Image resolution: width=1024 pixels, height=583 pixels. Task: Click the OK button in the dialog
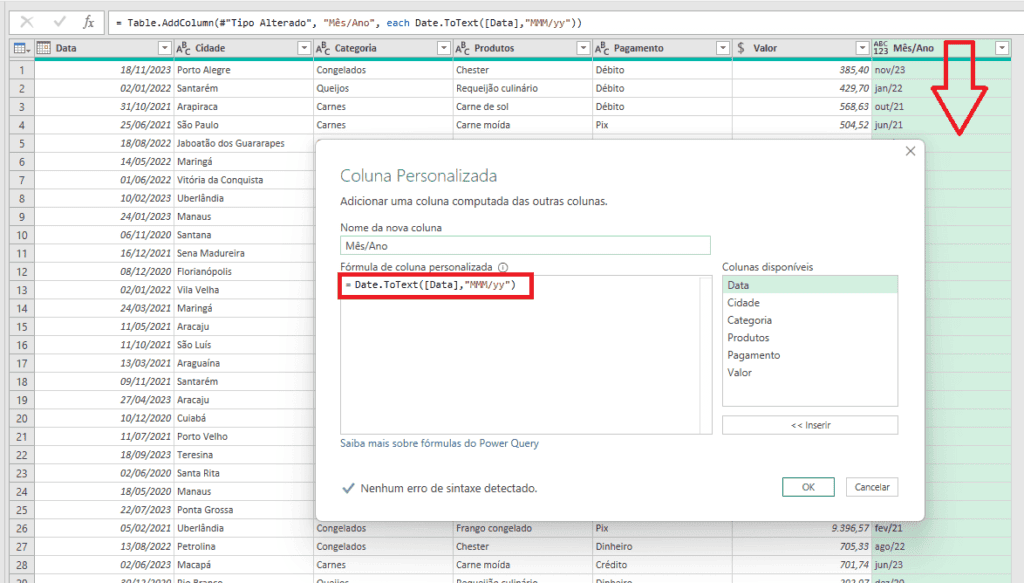(x=808, y=487)
